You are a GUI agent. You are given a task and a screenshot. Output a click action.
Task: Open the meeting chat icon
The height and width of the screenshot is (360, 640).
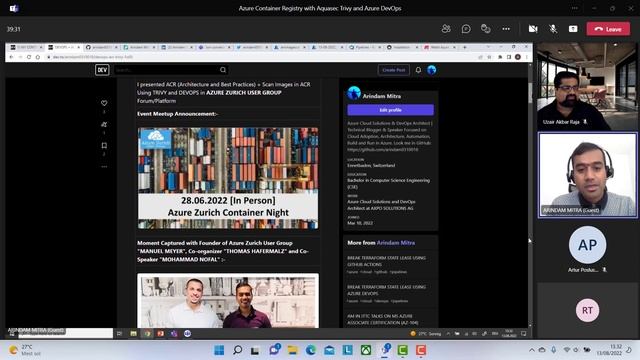[x=466, y=29]
